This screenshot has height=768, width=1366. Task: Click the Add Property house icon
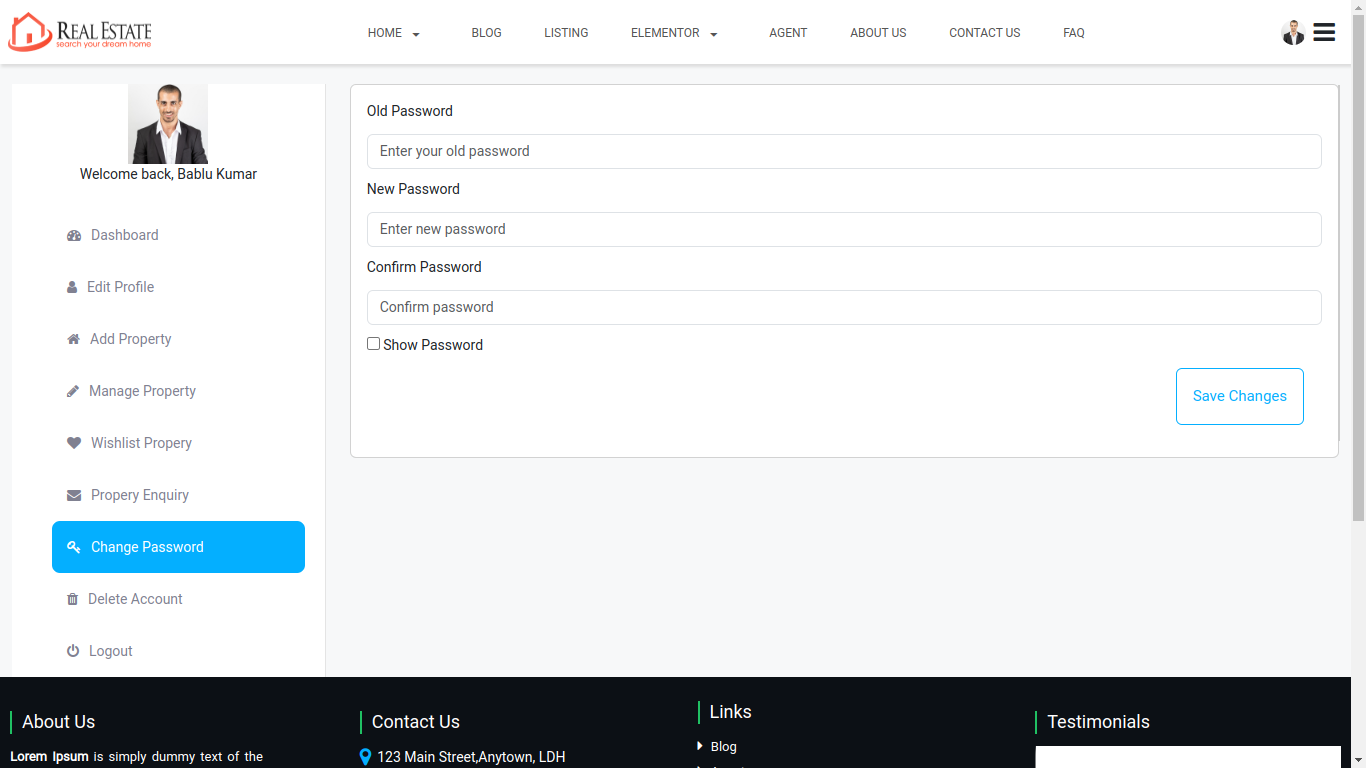[73, 339]
